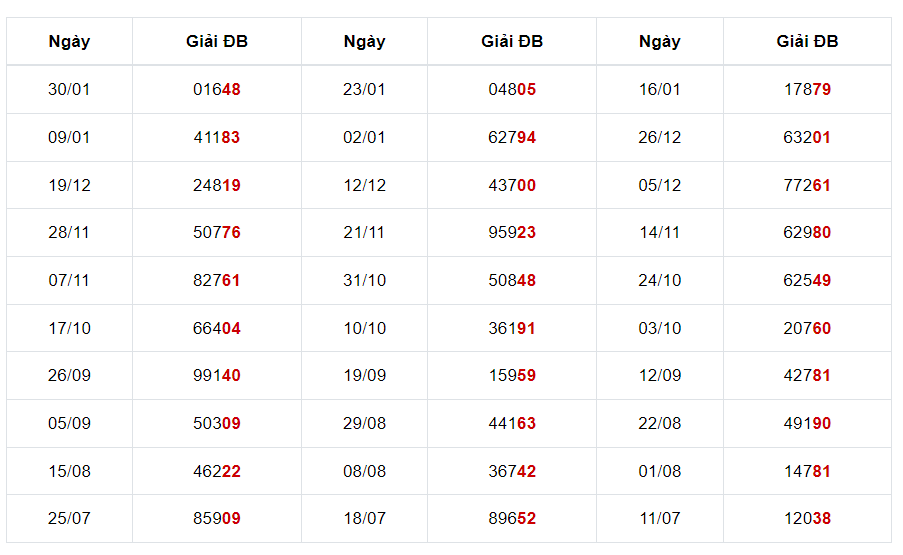Select the prize number 77261
Screen dimensions: 903x555
[x=807, y=185]
